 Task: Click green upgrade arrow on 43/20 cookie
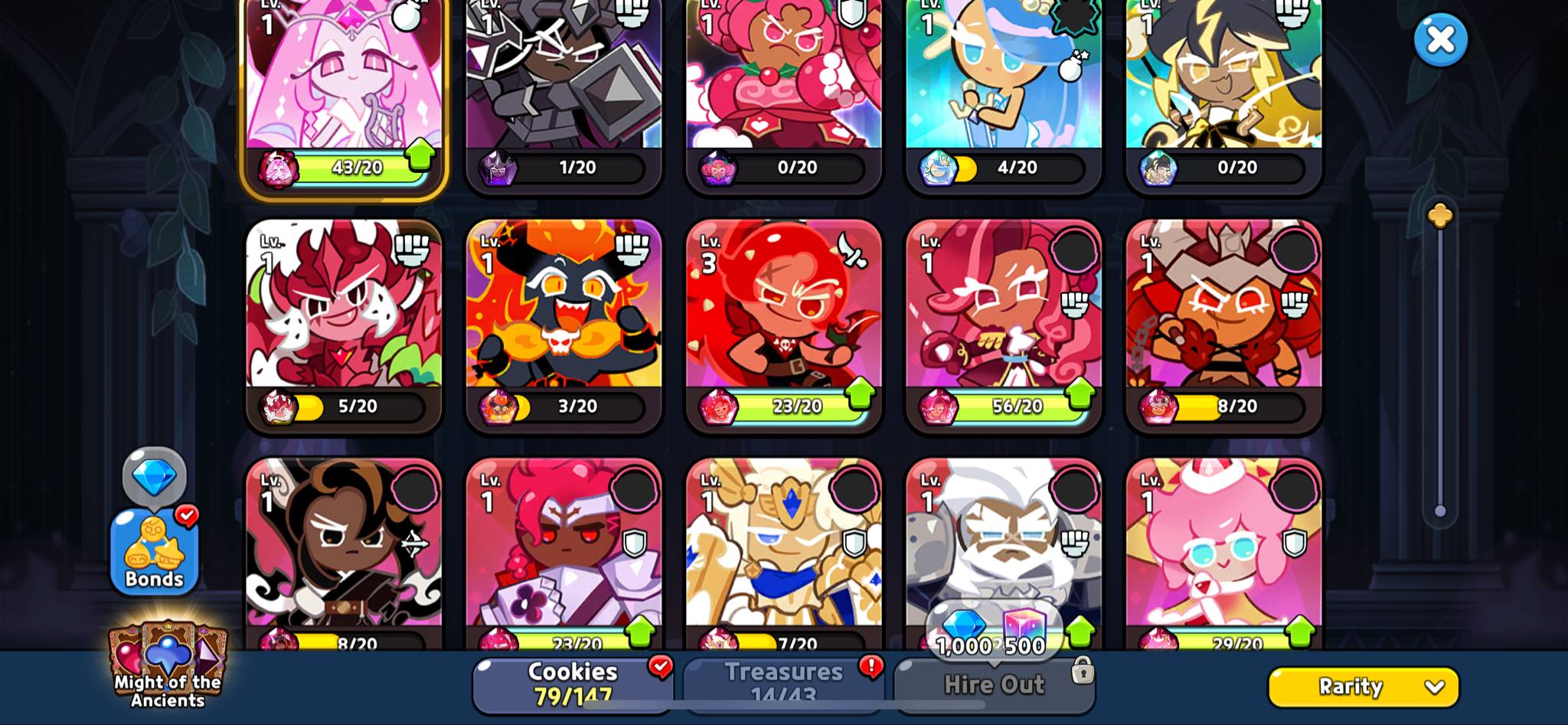tap(420, 155)
